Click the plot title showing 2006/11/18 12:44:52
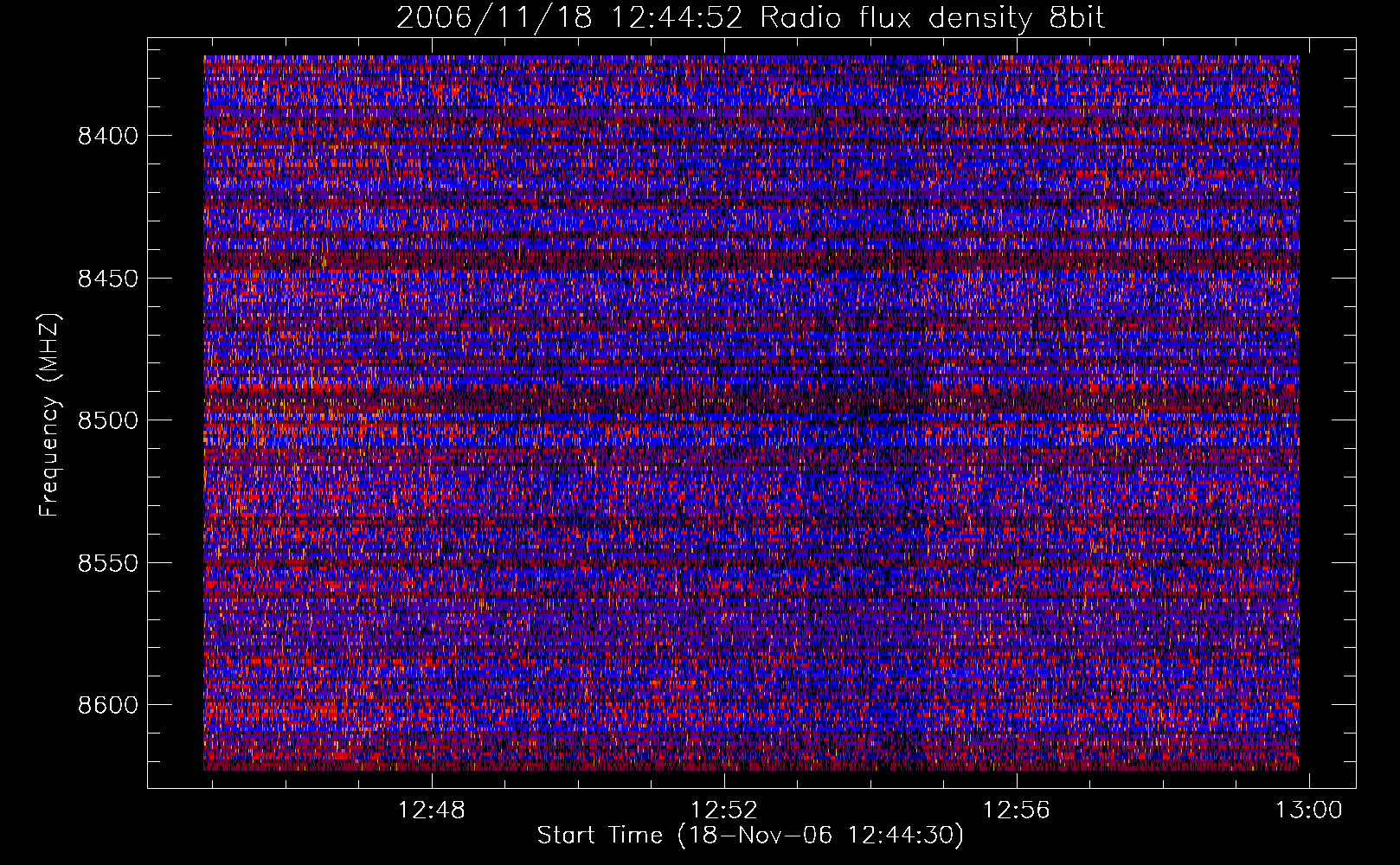The width and height of the screenshot is (1400, 865). 751,18
